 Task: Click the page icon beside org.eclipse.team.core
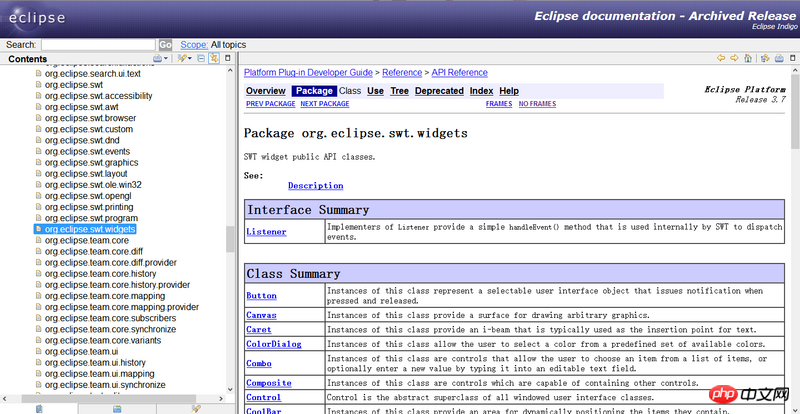[x=38, y=240]
